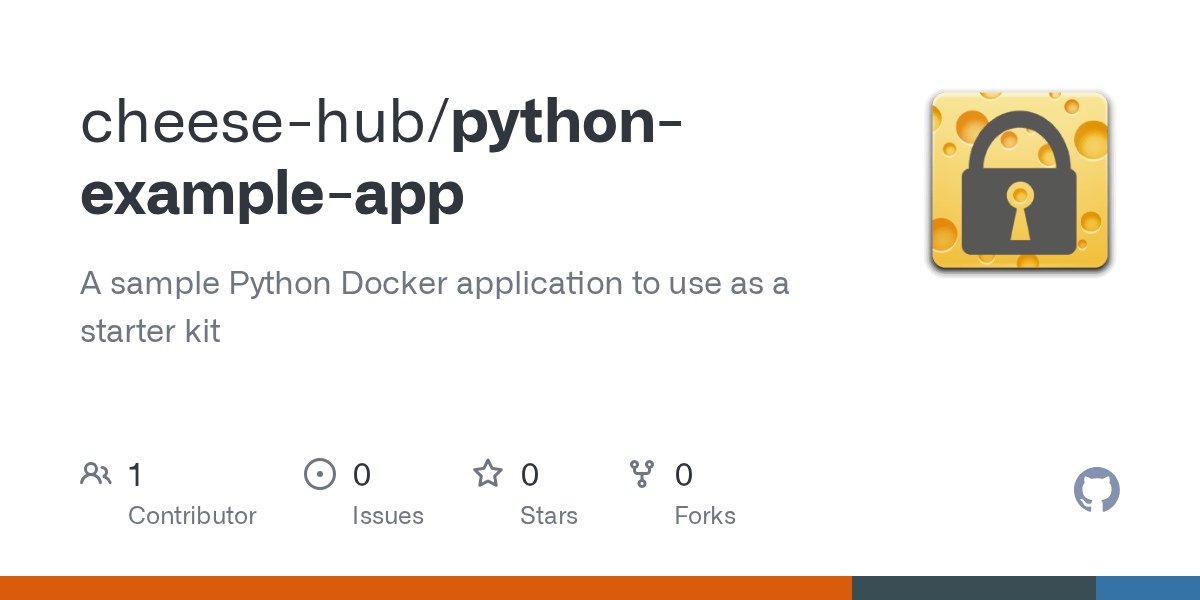This screenshot has height=600, width=1200.
Task: Click the "A sample Python Docker application" description
Action: pos(435,307)
